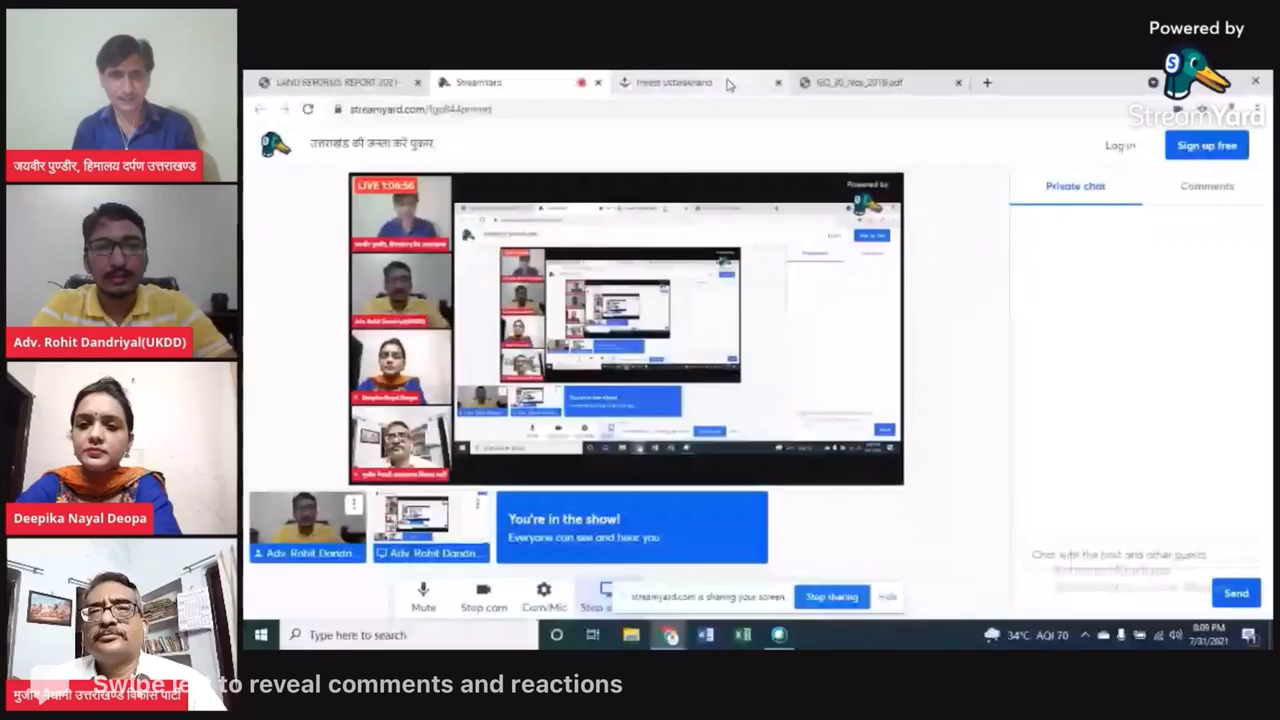Image resolution: width=1280 pixels, height=720 pixels.
Task: Open the Cam/Mic settings gear
Action: pyautogui.click(x=543, y=596)
